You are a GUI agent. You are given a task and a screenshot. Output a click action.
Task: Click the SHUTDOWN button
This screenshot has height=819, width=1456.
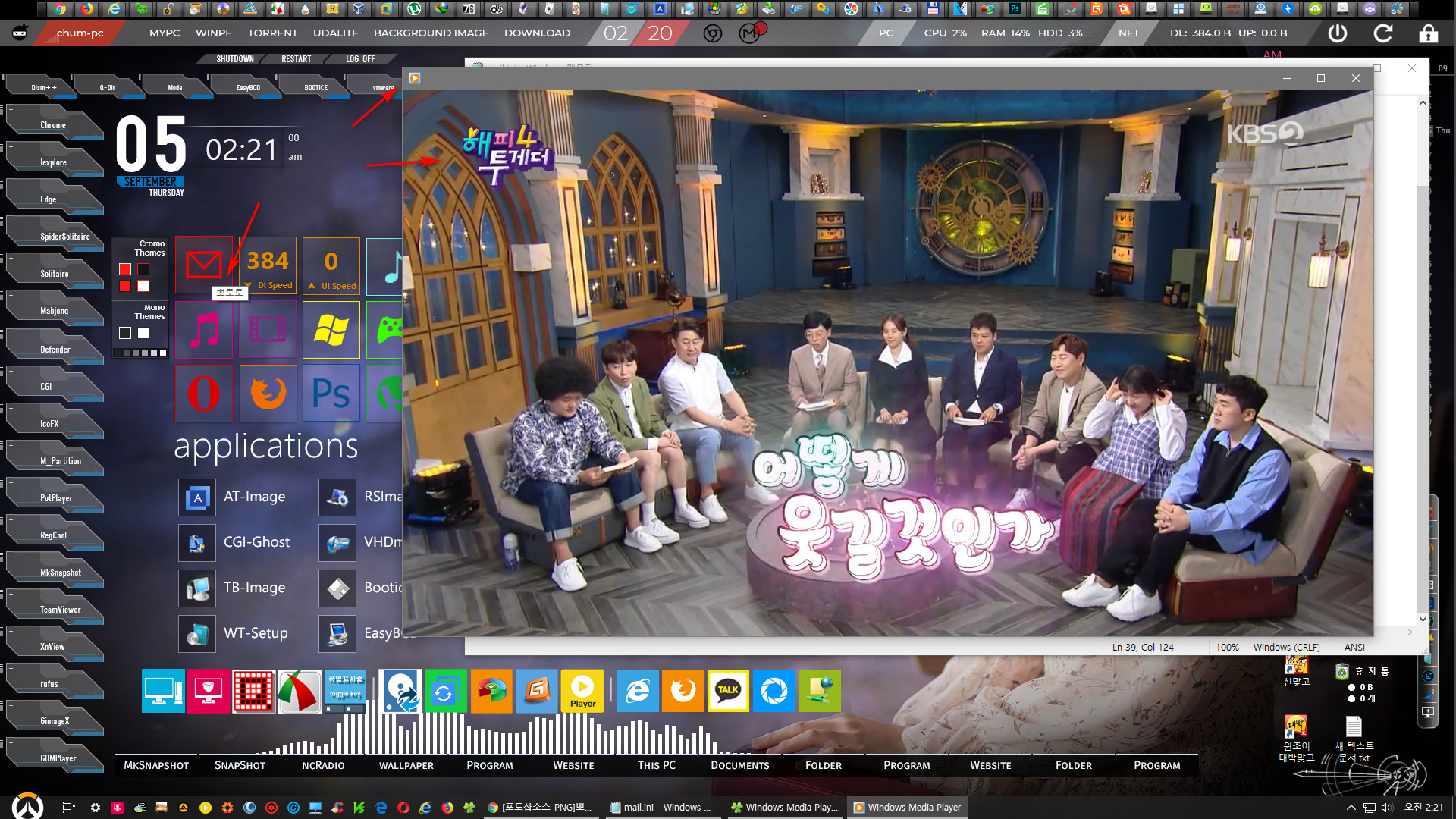[235, 59]
